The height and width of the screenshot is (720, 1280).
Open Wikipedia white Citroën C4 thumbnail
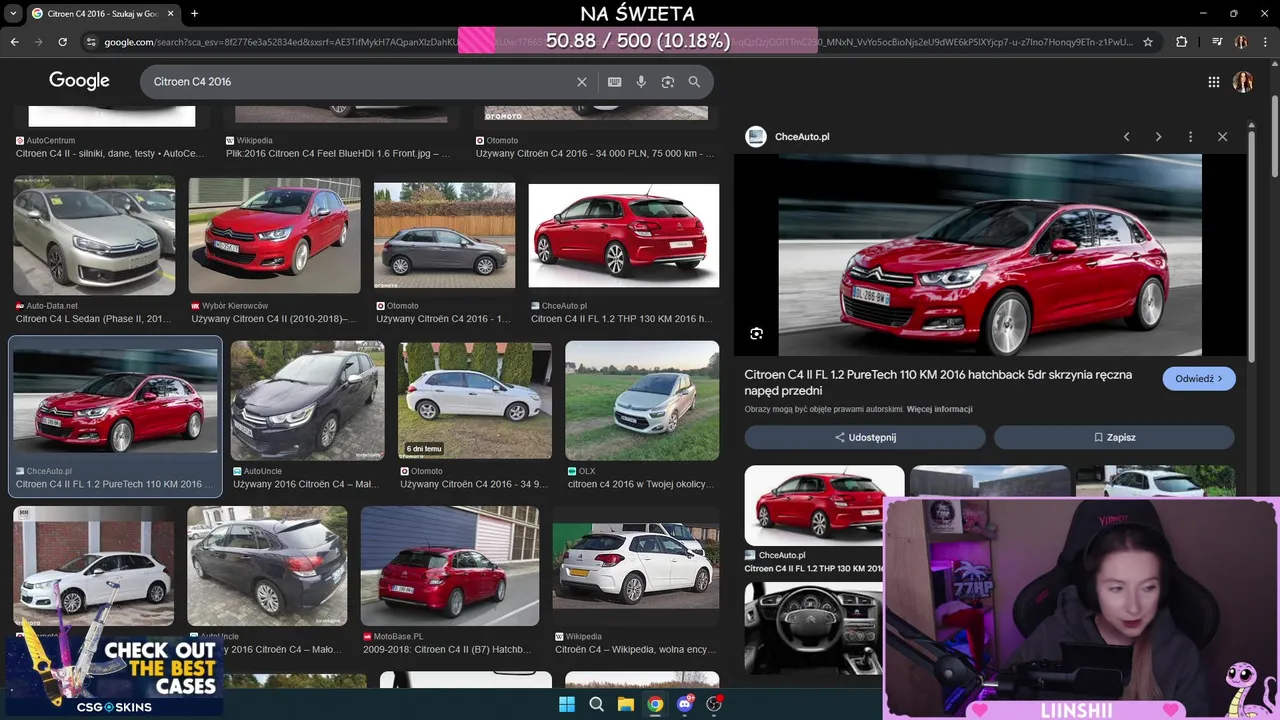point(636,566)
